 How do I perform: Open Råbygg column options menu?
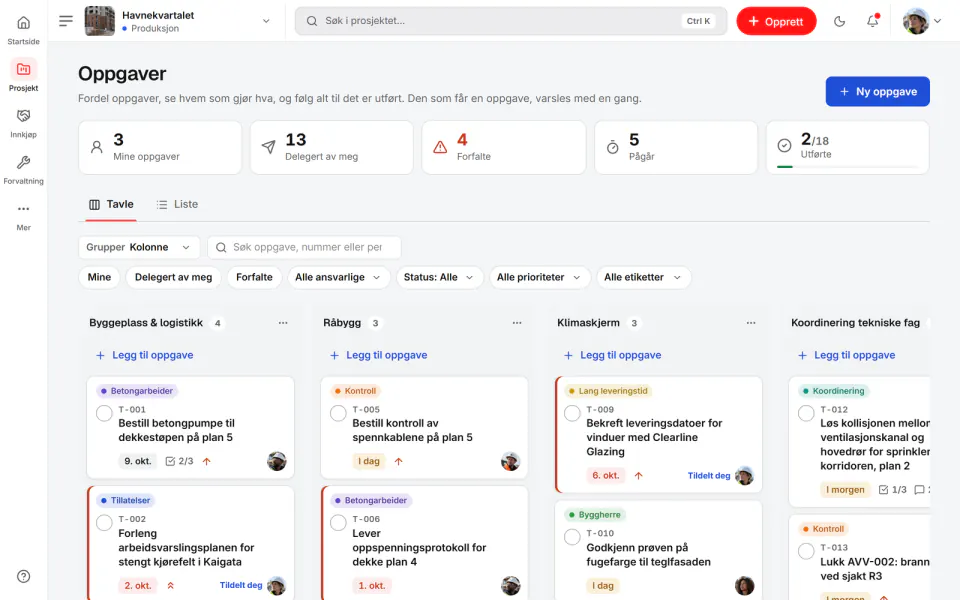click(x=517, y=323)
